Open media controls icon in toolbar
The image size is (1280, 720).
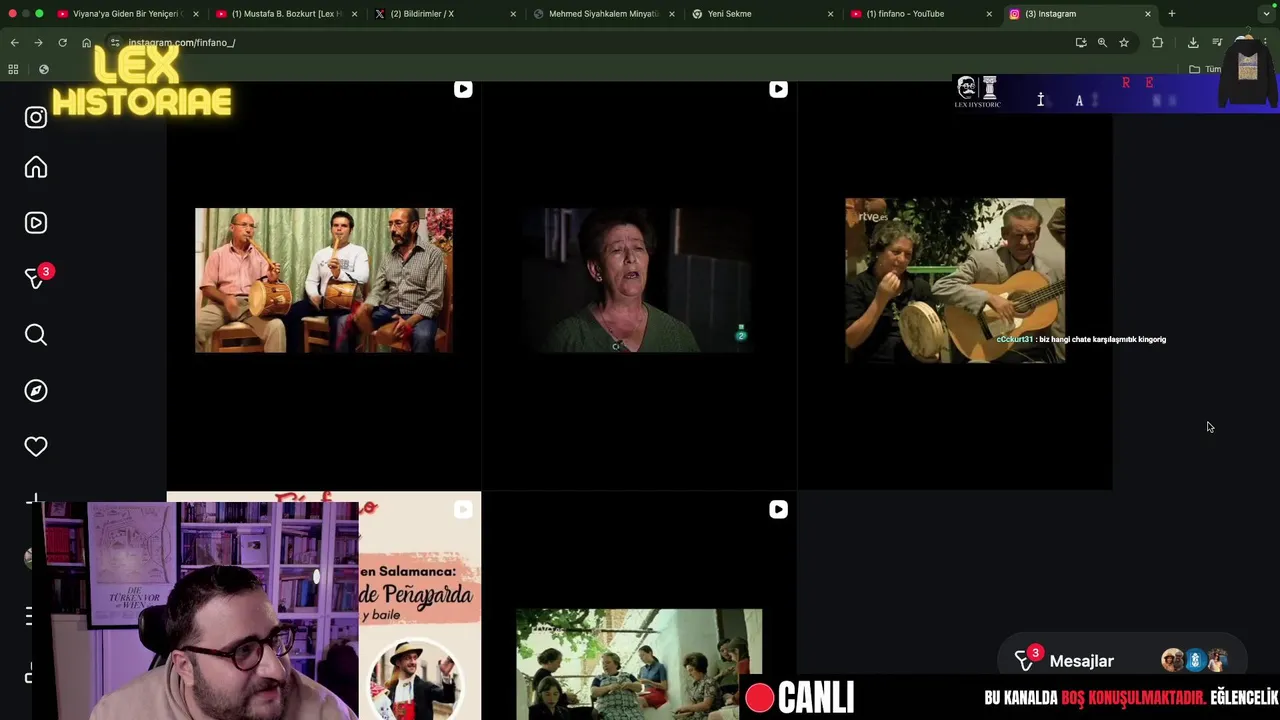tap(1217, 43)
